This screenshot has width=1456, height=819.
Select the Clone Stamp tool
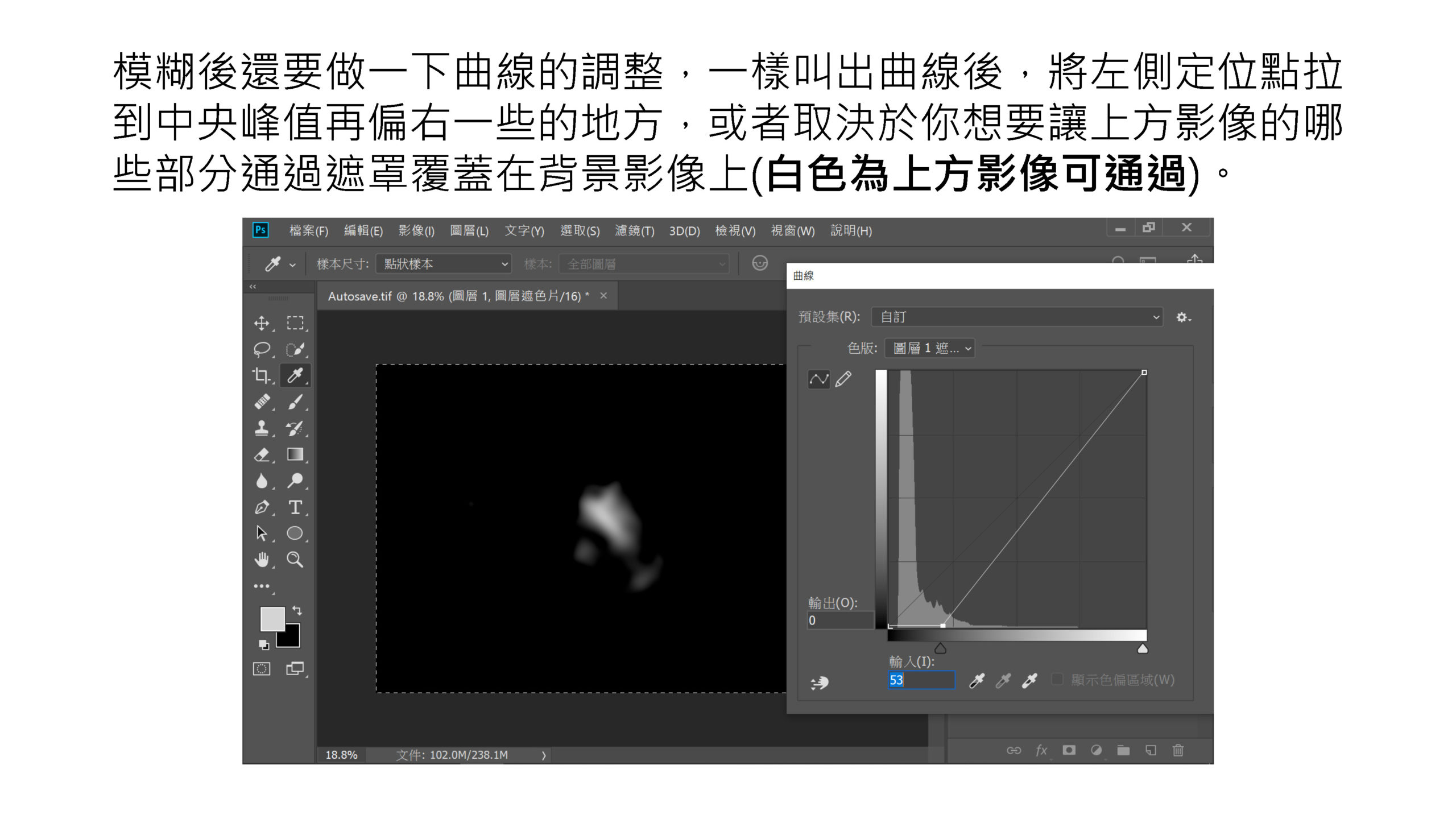262,427
